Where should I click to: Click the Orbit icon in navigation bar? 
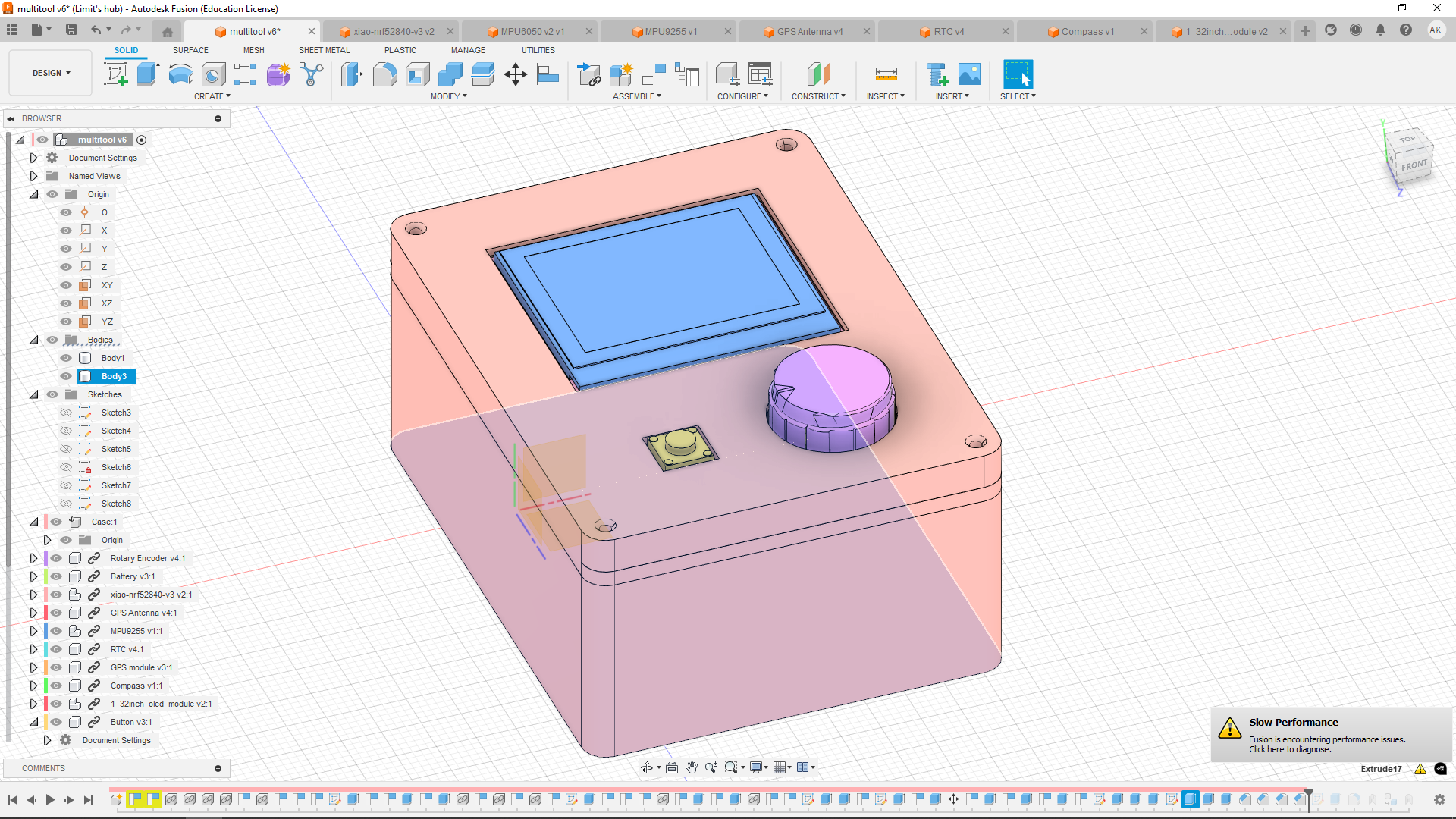(647, 767)
